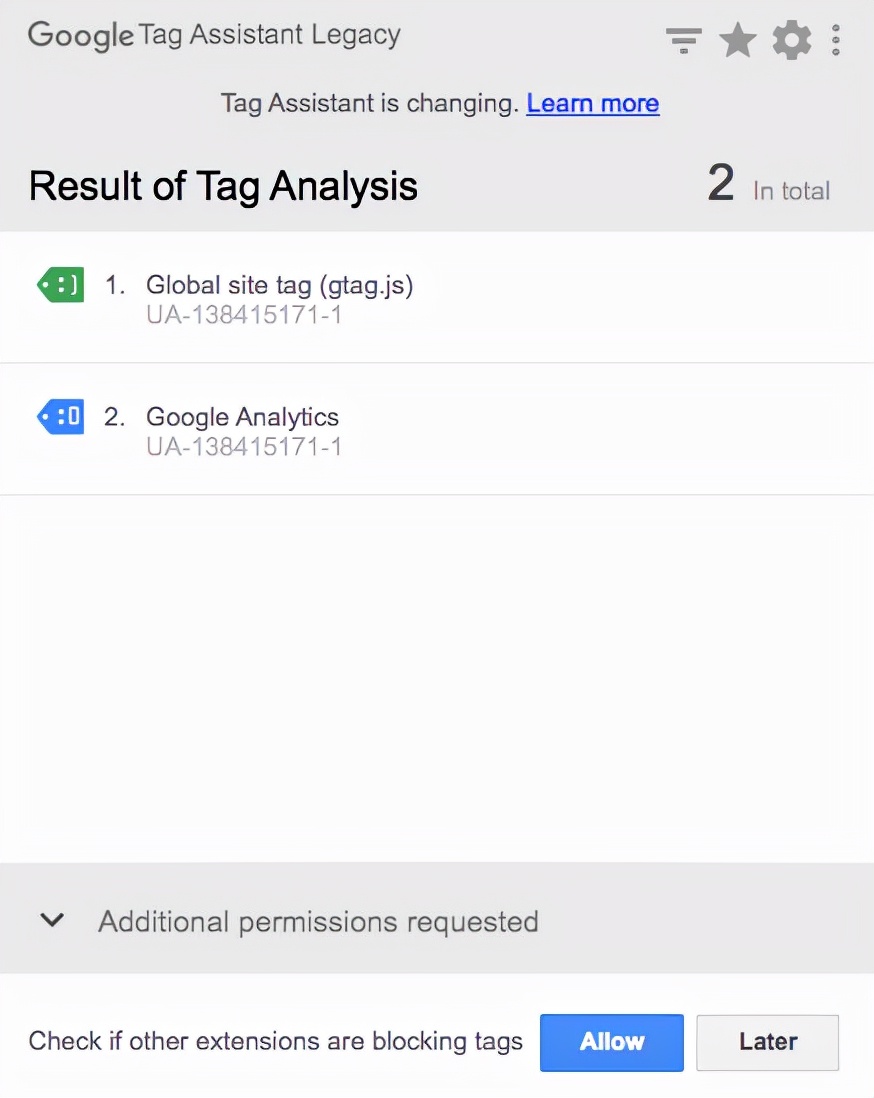Click the Result of Tag Analysis heading
The width and height of the screenshot is (874, 1098).
click(x=223, y=186)
